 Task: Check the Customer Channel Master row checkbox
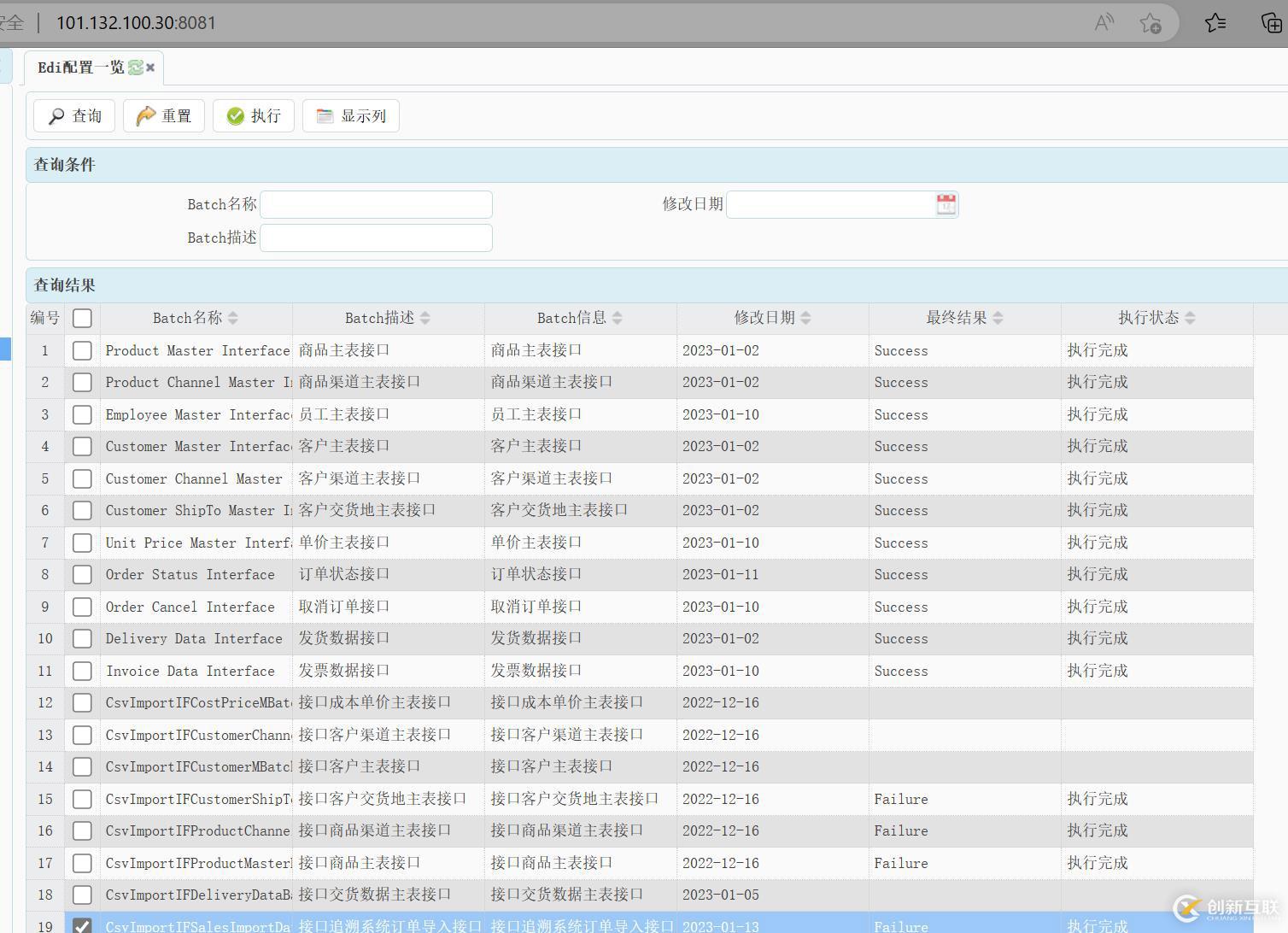(82, 478)
